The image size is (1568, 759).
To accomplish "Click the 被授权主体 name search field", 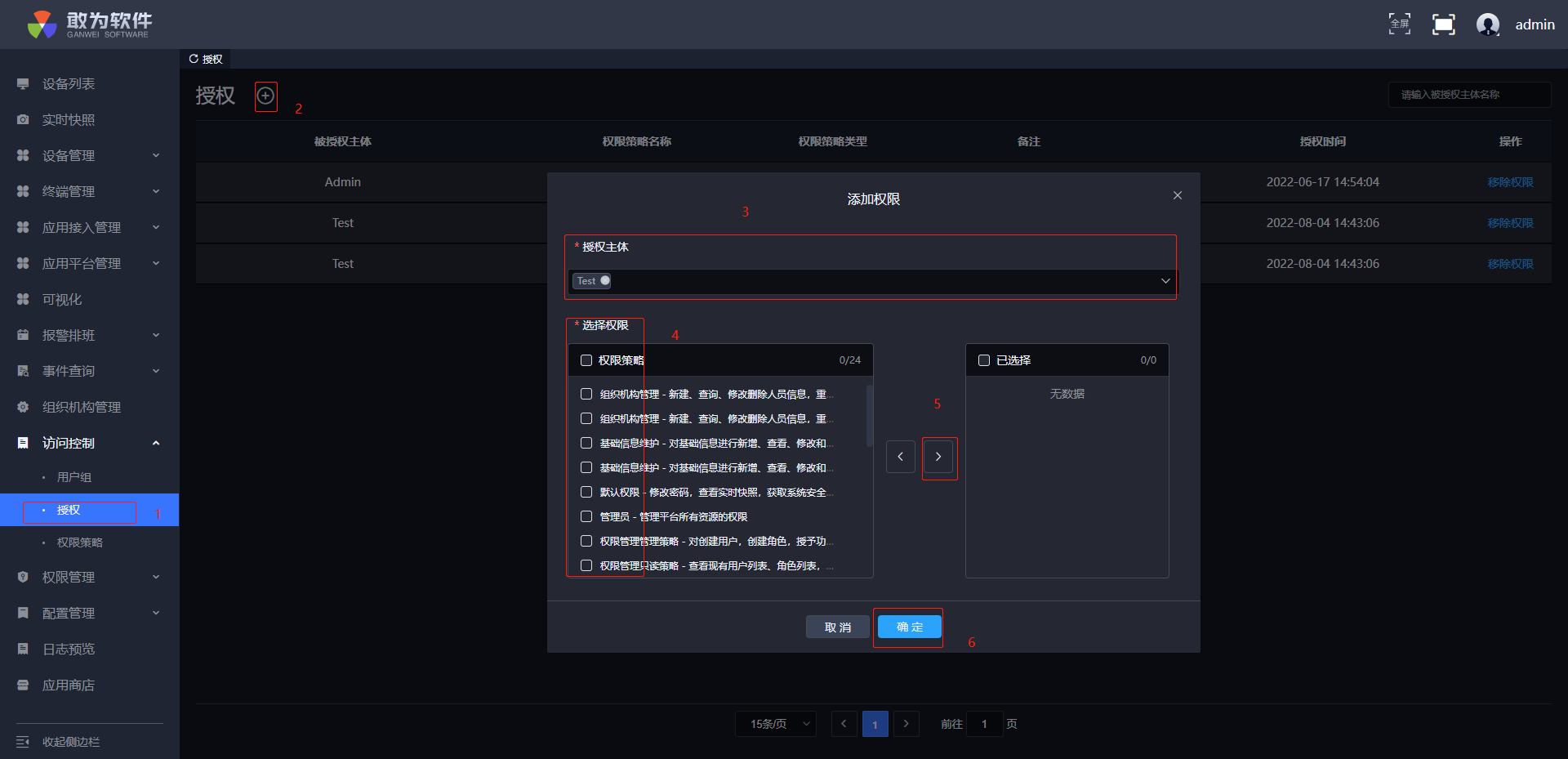I will point(1468,95).
